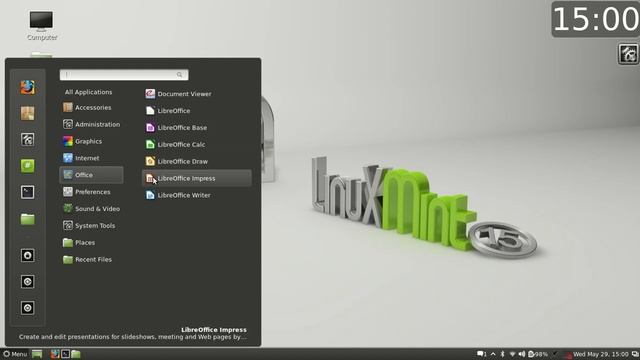
Task: Click the Logout favorites button
Action: pos(27,282)
